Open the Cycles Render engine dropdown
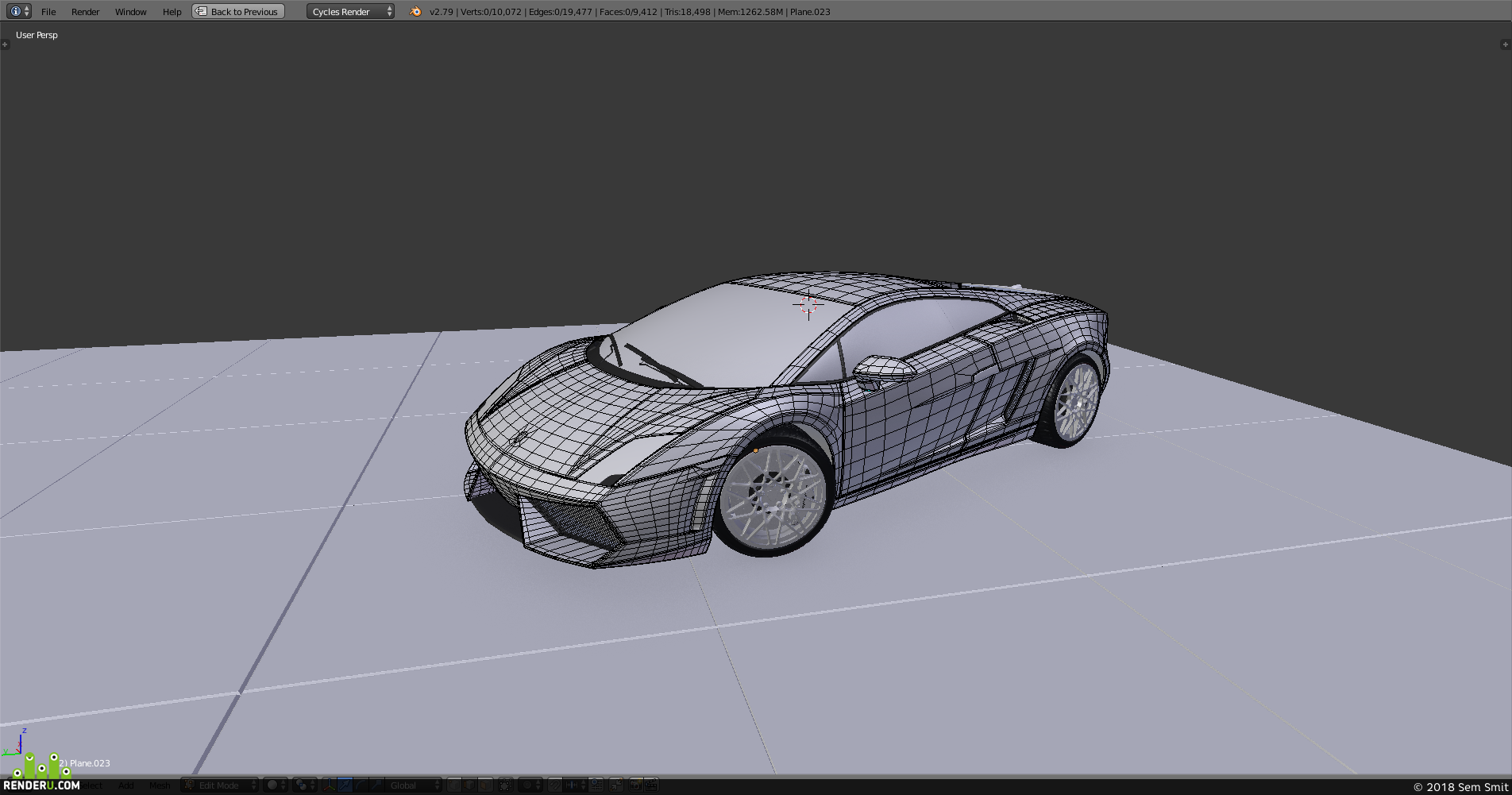1512x795 pixels. [x=350, y=12]
